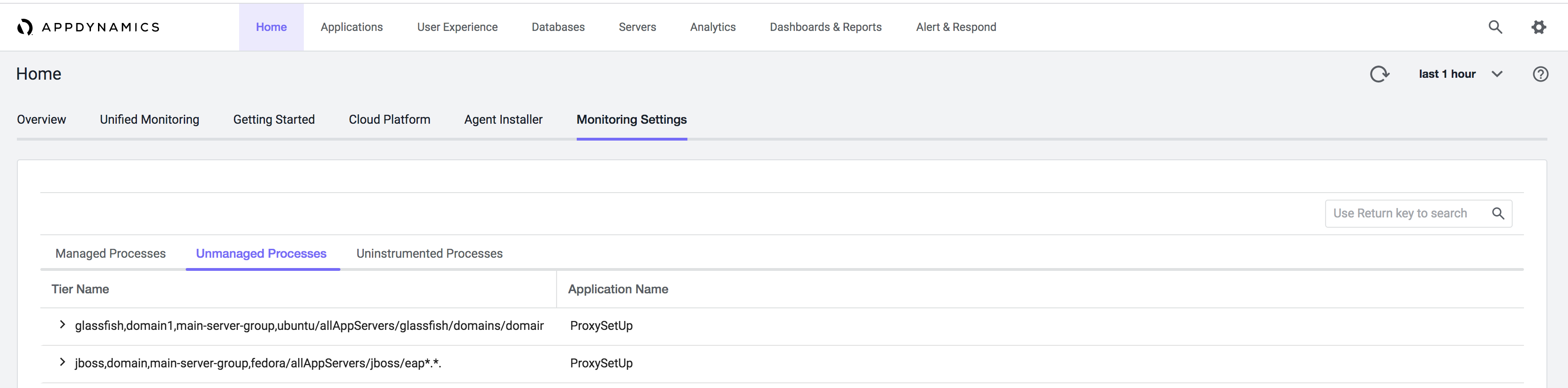1568x388 pixels.
Task: Open the global search magnifier icon
Action: [1495, 27]
